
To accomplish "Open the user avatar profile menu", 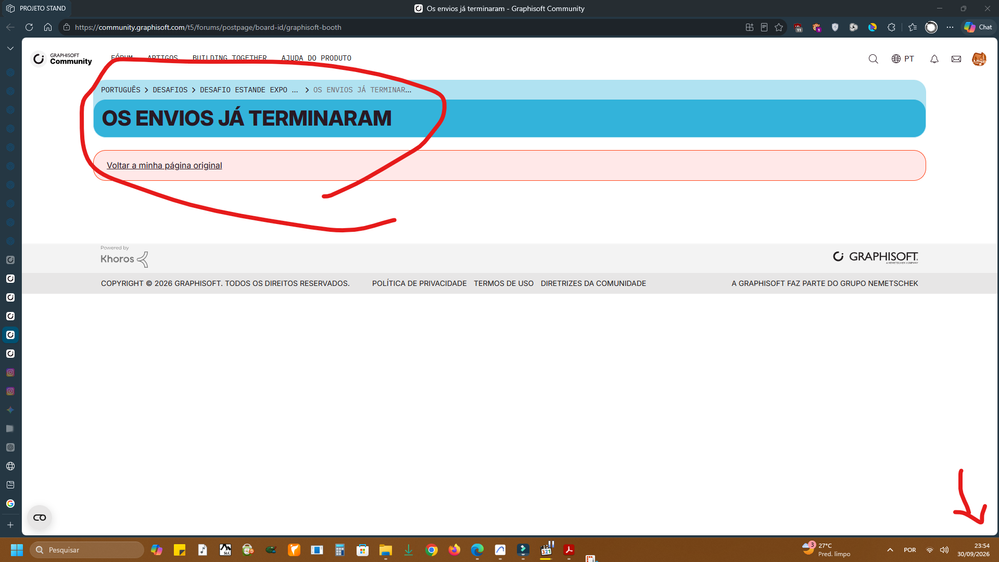I will [x=979, y=59].
